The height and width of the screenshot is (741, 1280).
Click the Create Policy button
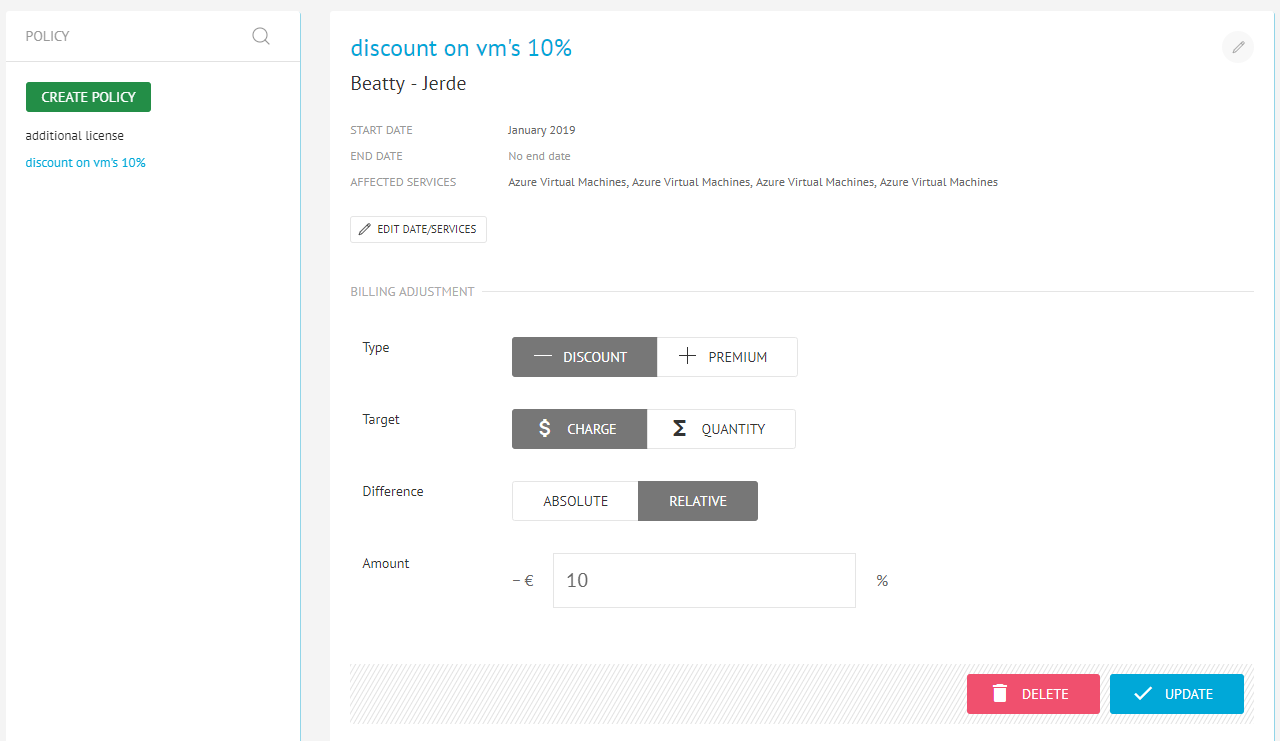pos(88,97)
